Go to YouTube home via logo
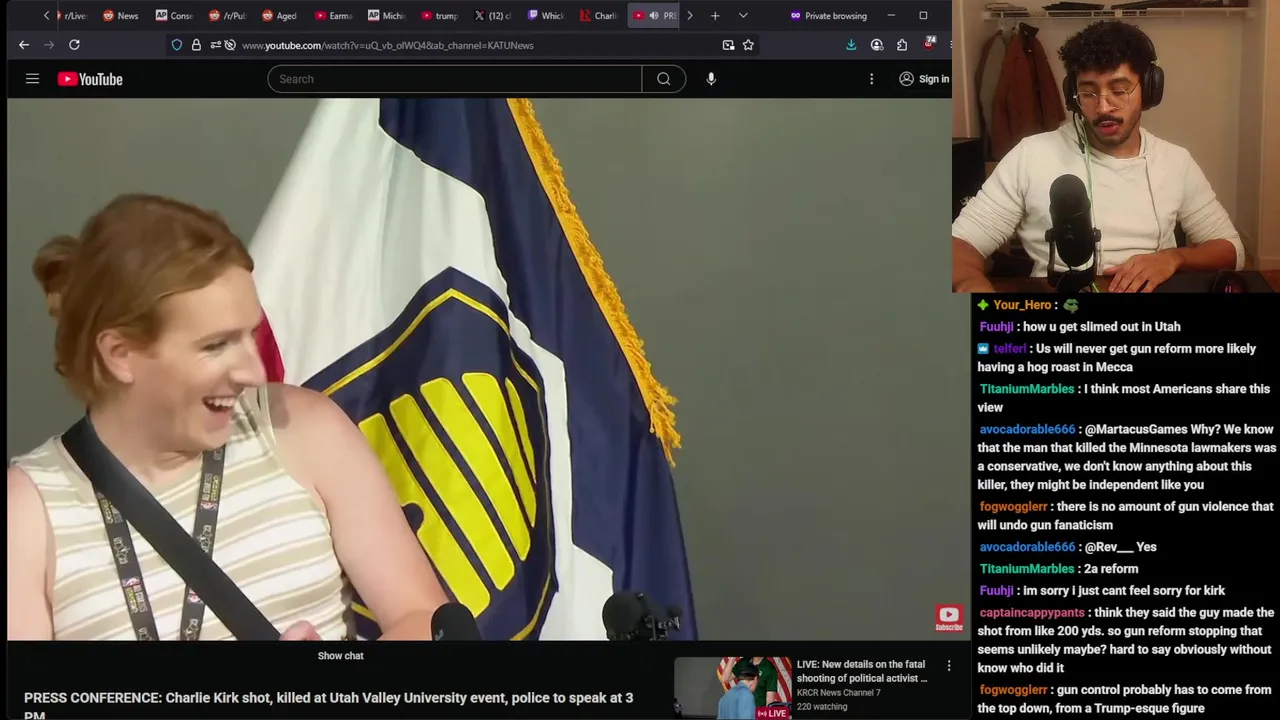Image resolution: width=1280 pixels, height=720 pixels. 90,79
